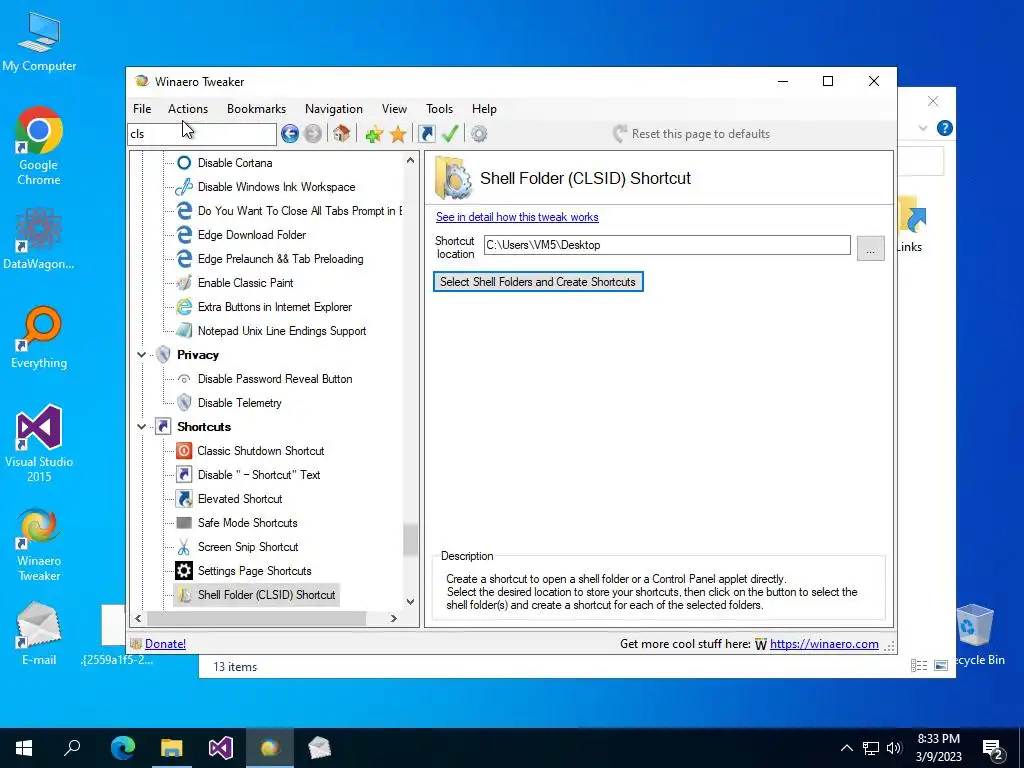
Task: Open Google Chrome desktop shortcut
Action: [39, 147]
